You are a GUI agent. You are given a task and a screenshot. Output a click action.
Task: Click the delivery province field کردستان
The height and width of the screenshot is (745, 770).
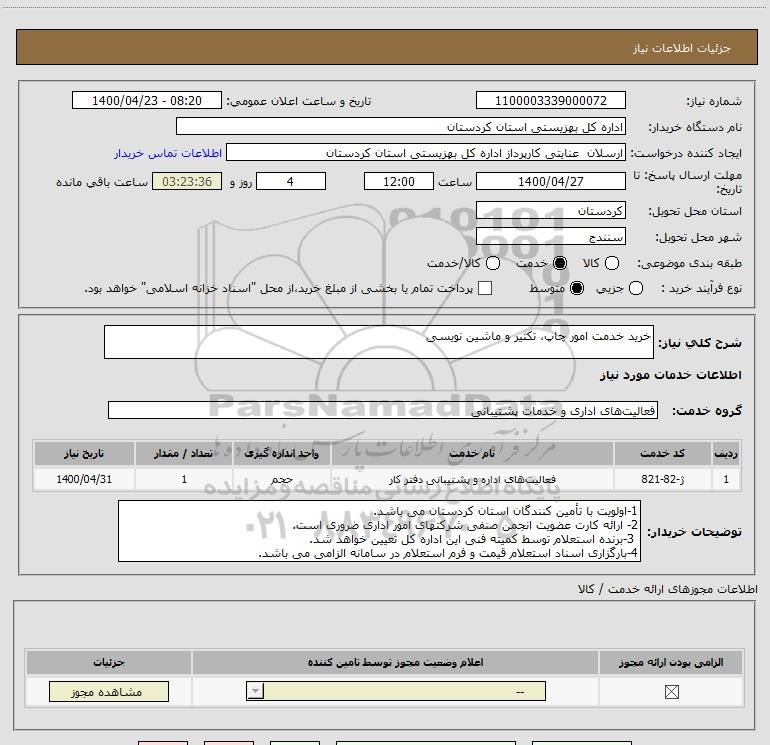coord(550,211)
